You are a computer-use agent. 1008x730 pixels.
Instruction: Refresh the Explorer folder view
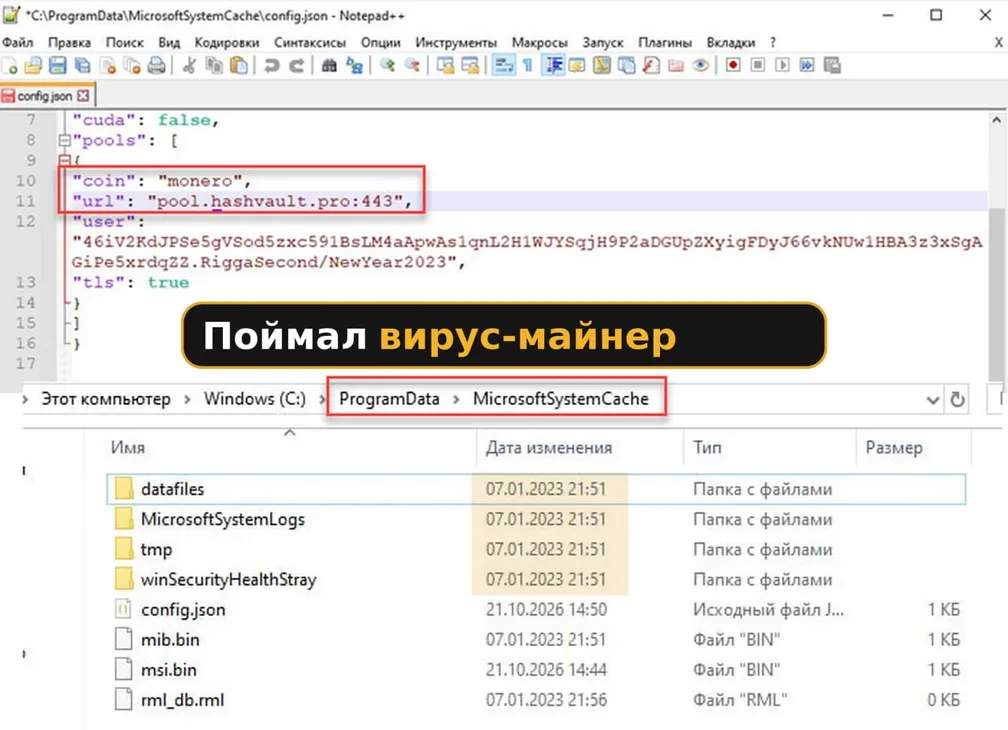[957, 400]
